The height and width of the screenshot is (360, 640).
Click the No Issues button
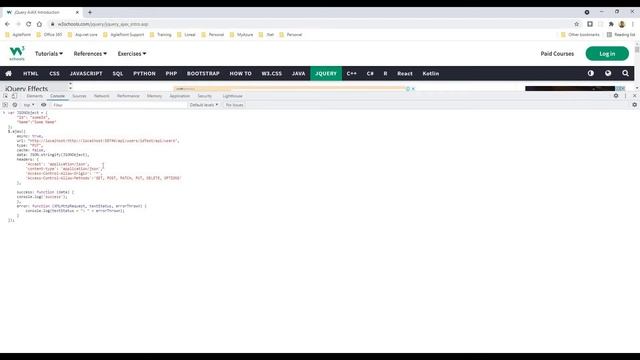tap(234, 105)
